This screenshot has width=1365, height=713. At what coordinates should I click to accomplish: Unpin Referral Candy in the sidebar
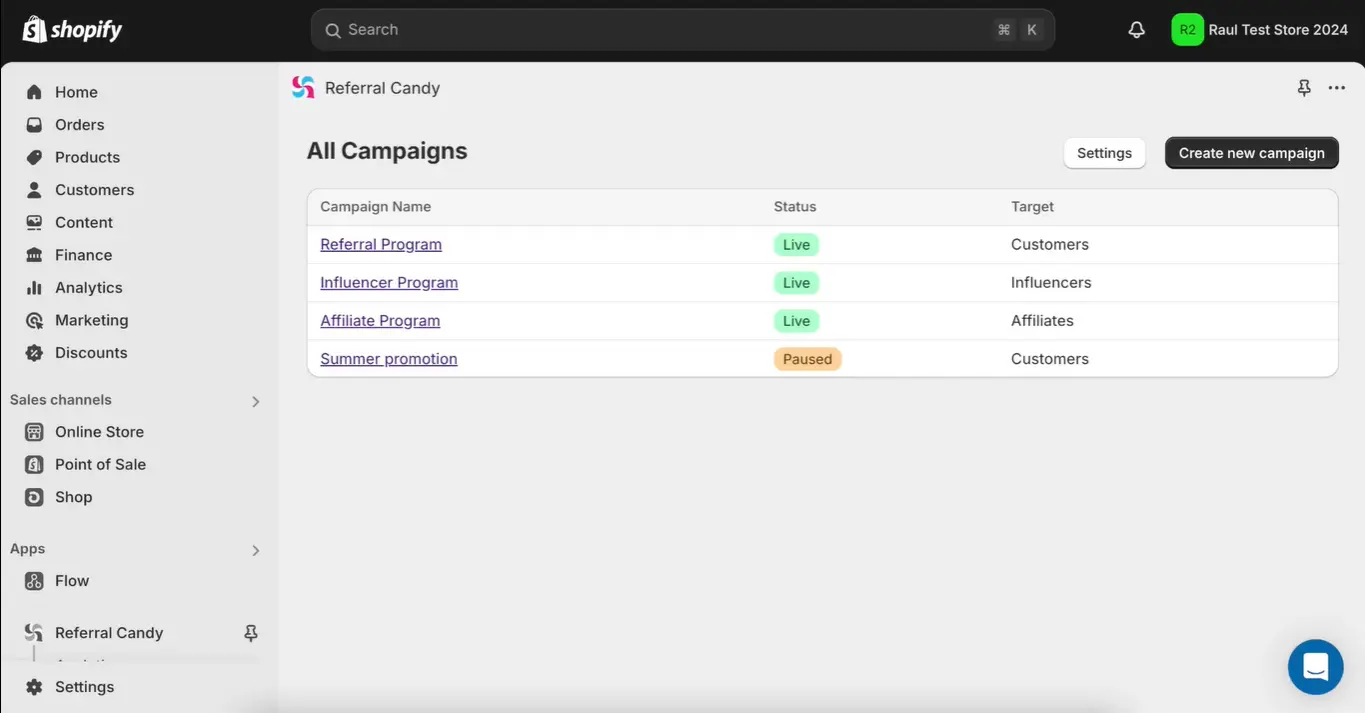(x=251, y=633)
